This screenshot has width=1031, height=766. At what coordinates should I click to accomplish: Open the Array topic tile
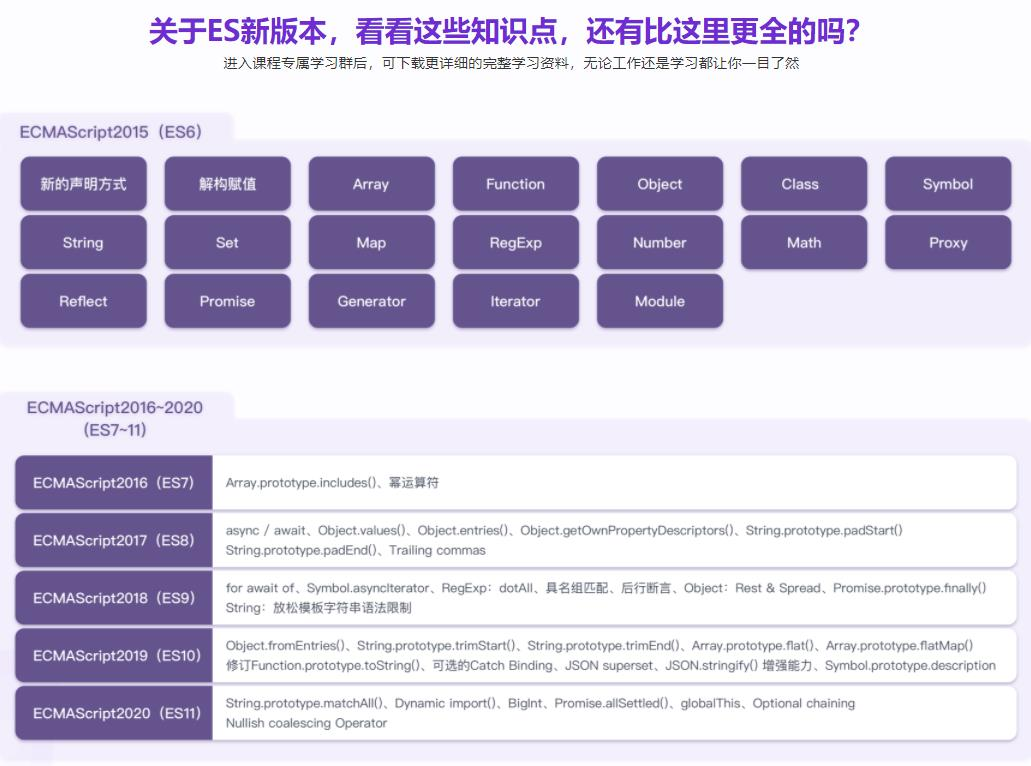[x=371, y=184]
